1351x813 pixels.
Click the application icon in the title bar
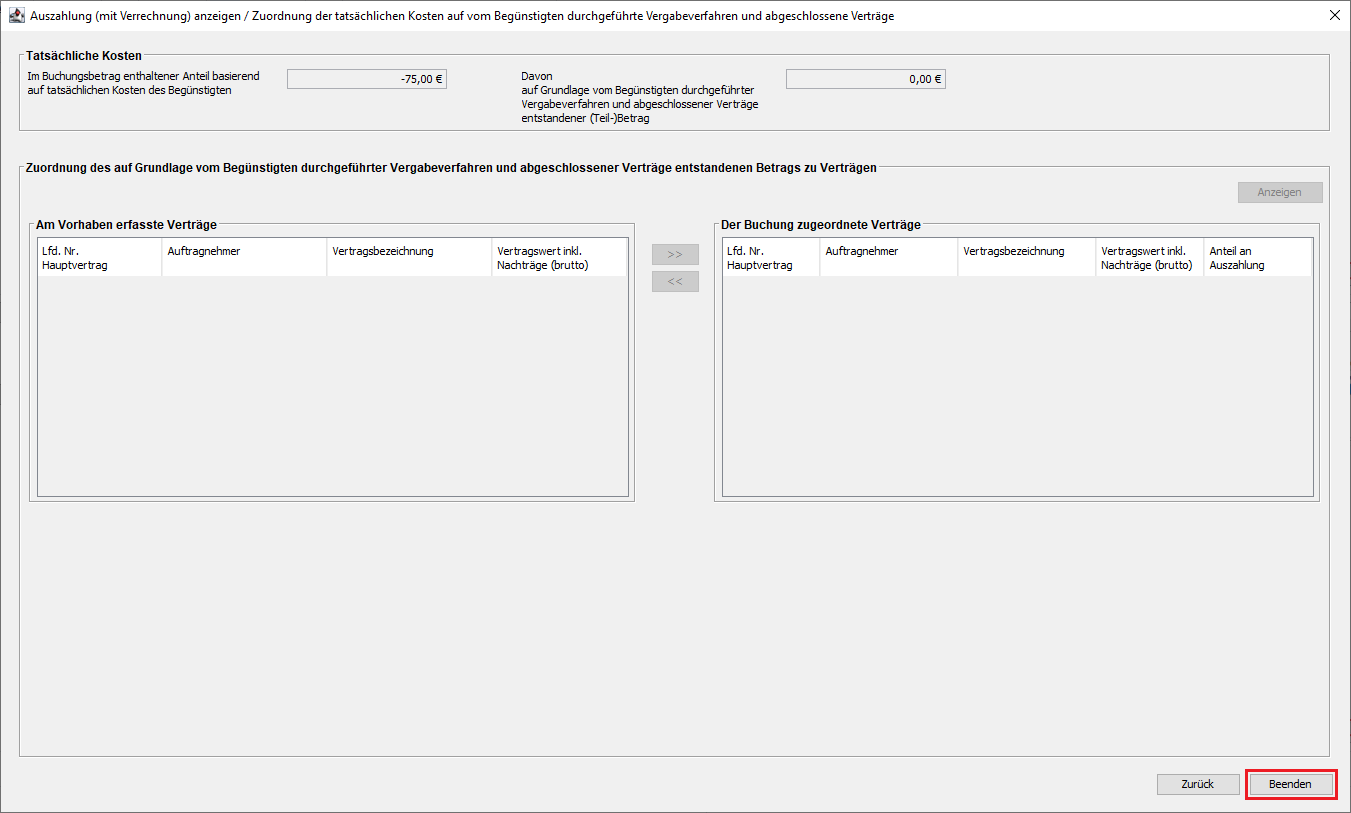coord(16,16)
